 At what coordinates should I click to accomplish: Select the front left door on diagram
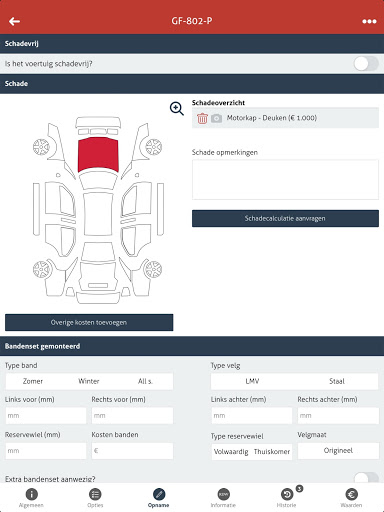pos(60,199)
